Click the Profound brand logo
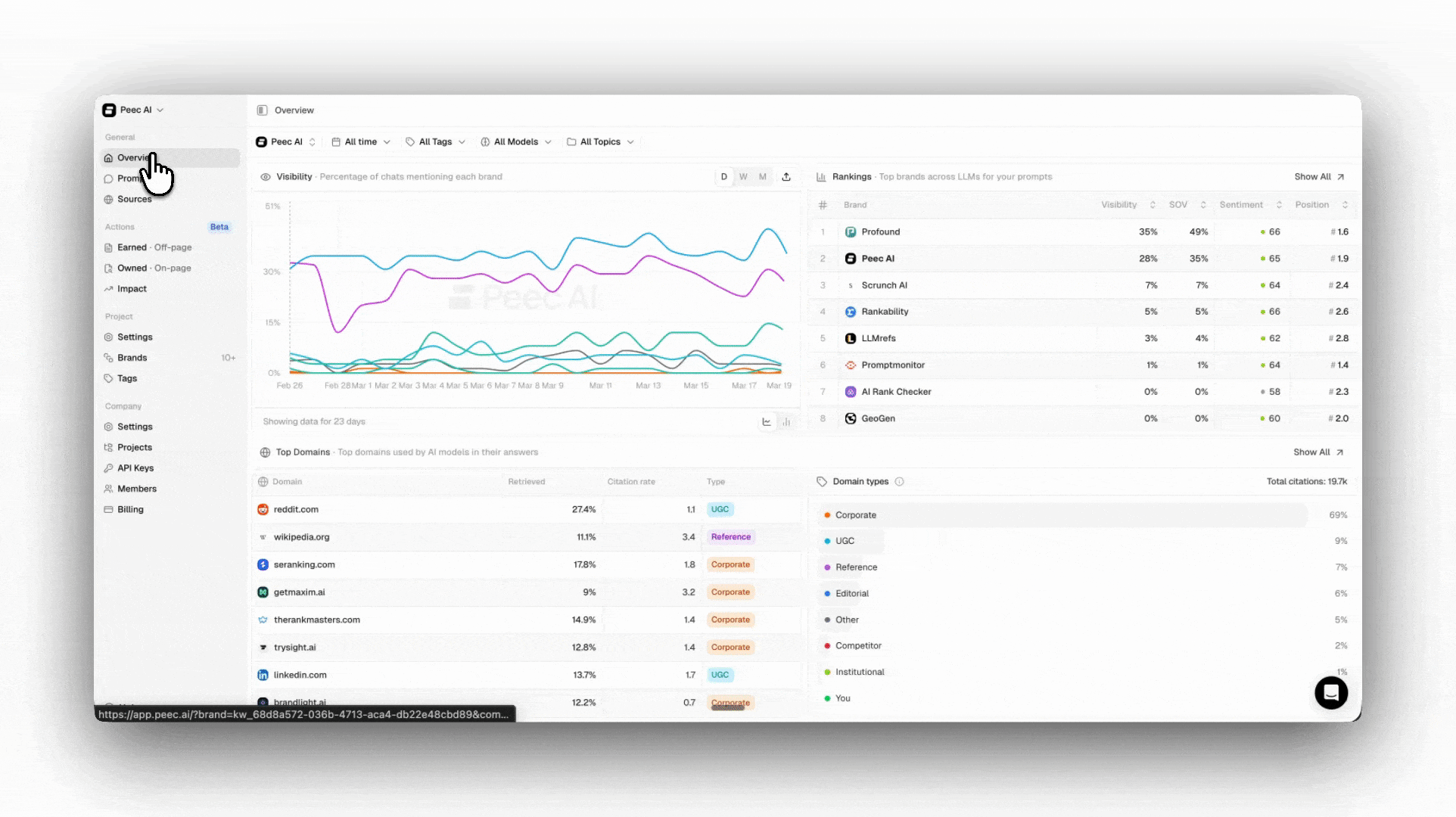The image size is (1456, 817). [x=851, y=232]
